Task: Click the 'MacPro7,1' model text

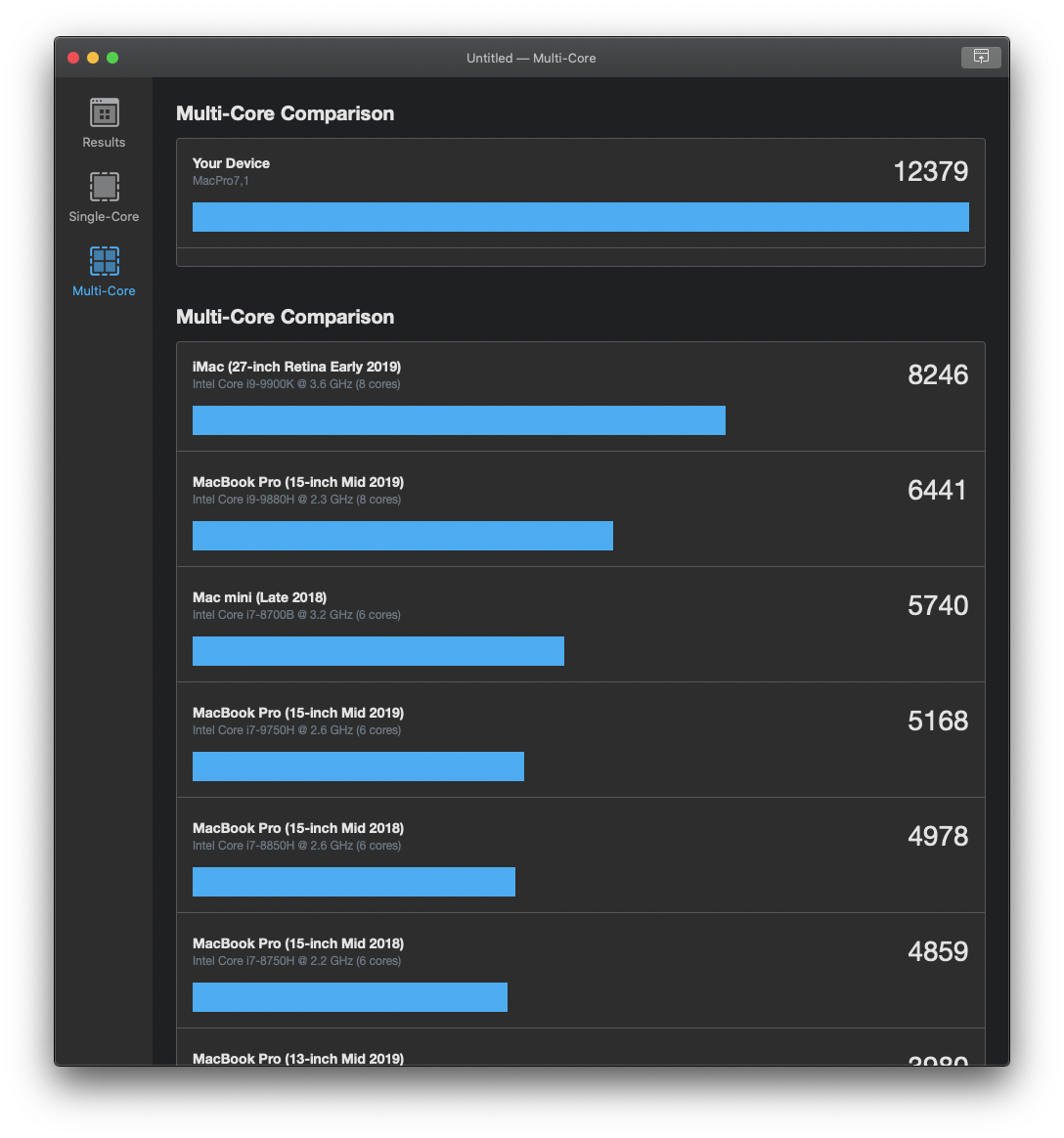Action: pos(221,181)
